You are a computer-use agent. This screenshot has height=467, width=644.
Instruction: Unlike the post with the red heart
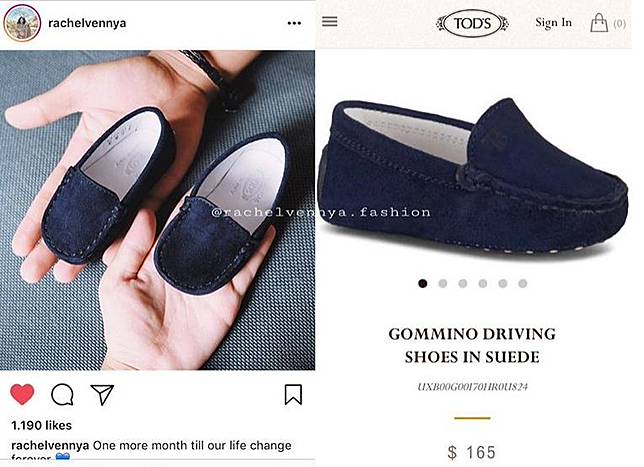pyautogui.click(x=22, y=394)
